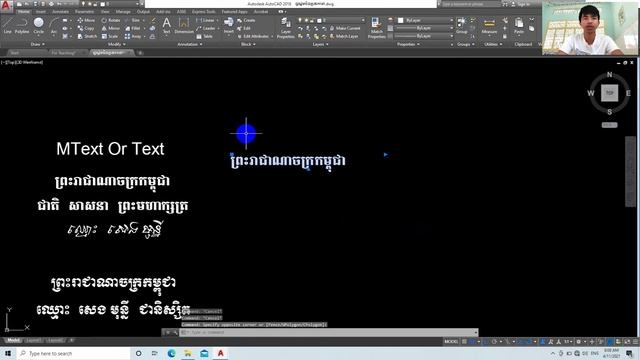Viewport: 640px width, 360px height.
Task: Switch to the Model layout tab
Action: click(x=13, y=340)
